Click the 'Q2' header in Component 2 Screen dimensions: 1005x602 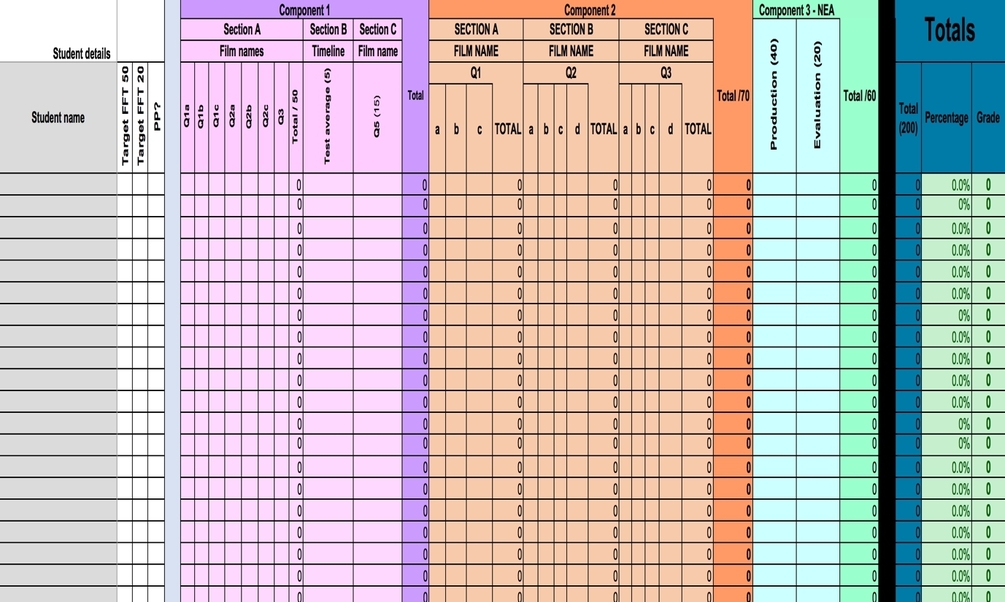[571, 73]
